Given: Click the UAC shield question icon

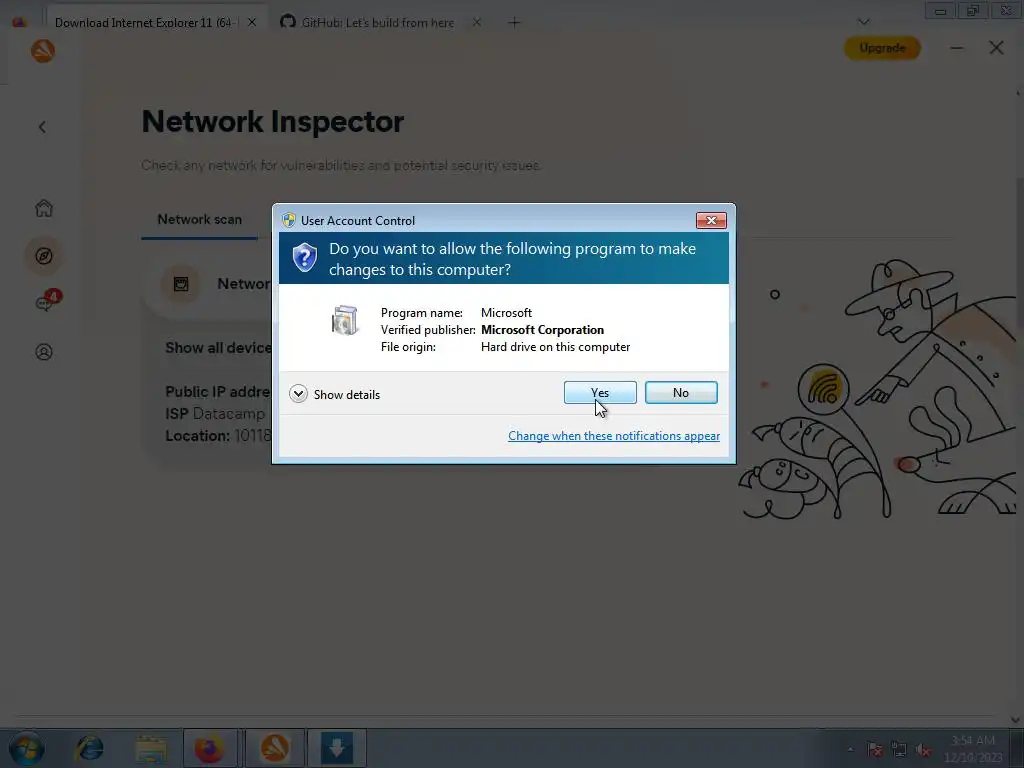Looking at the screenshot, I should [304, 257].
